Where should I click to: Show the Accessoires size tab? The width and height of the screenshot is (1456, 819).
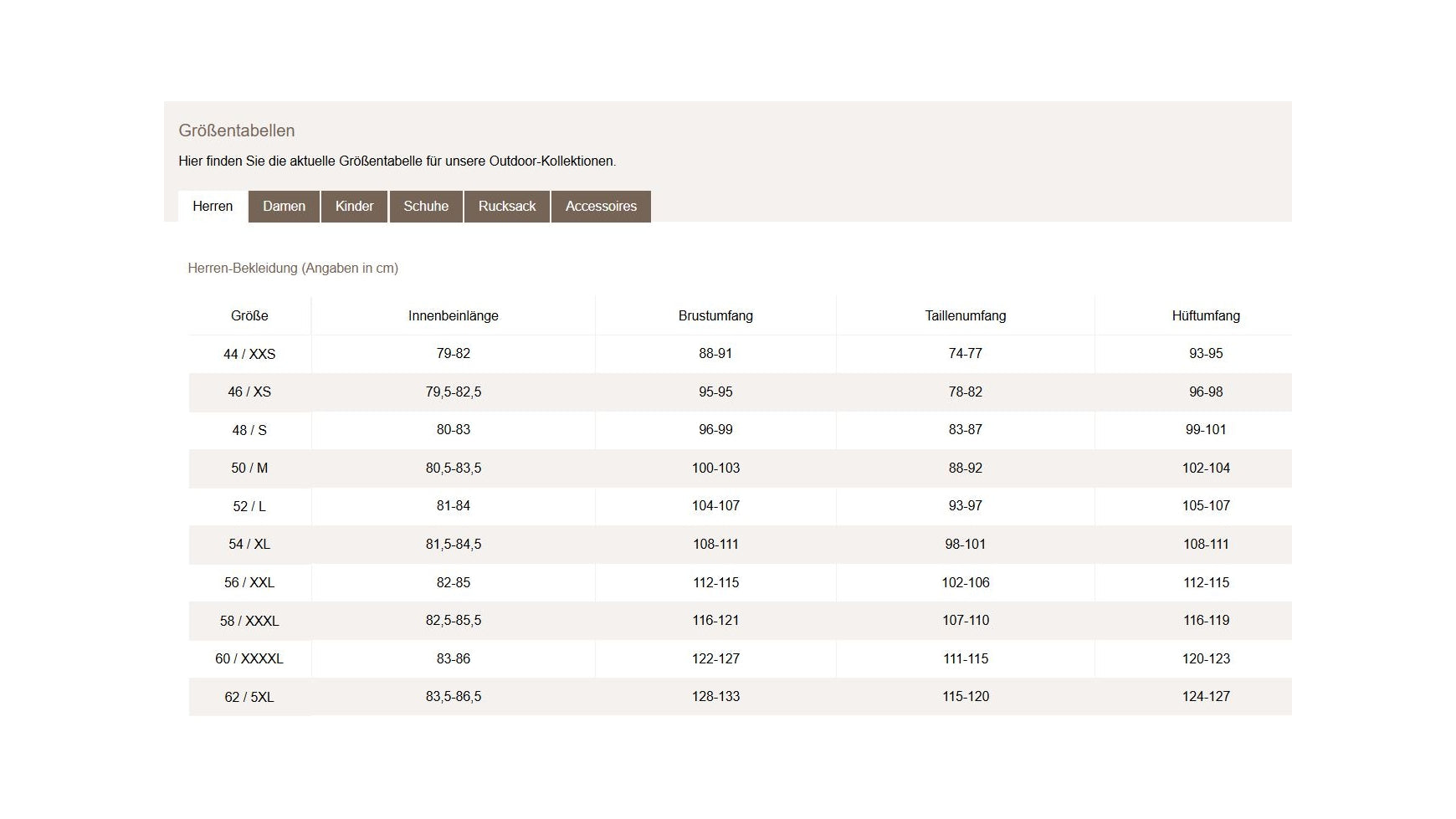click(601, 207)
